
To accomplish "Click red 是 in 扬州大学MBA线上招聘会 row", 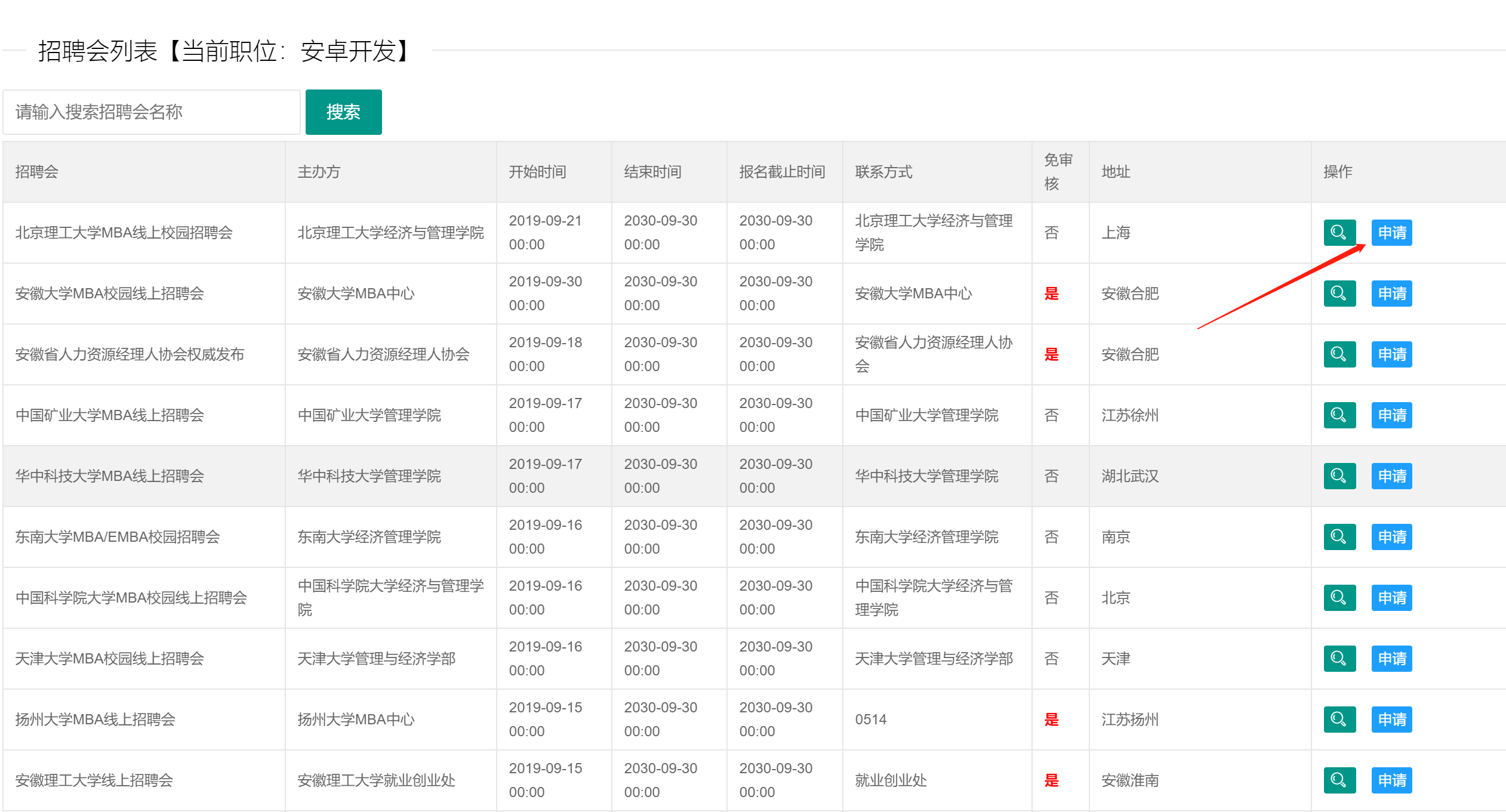I will click(1051, 720).
